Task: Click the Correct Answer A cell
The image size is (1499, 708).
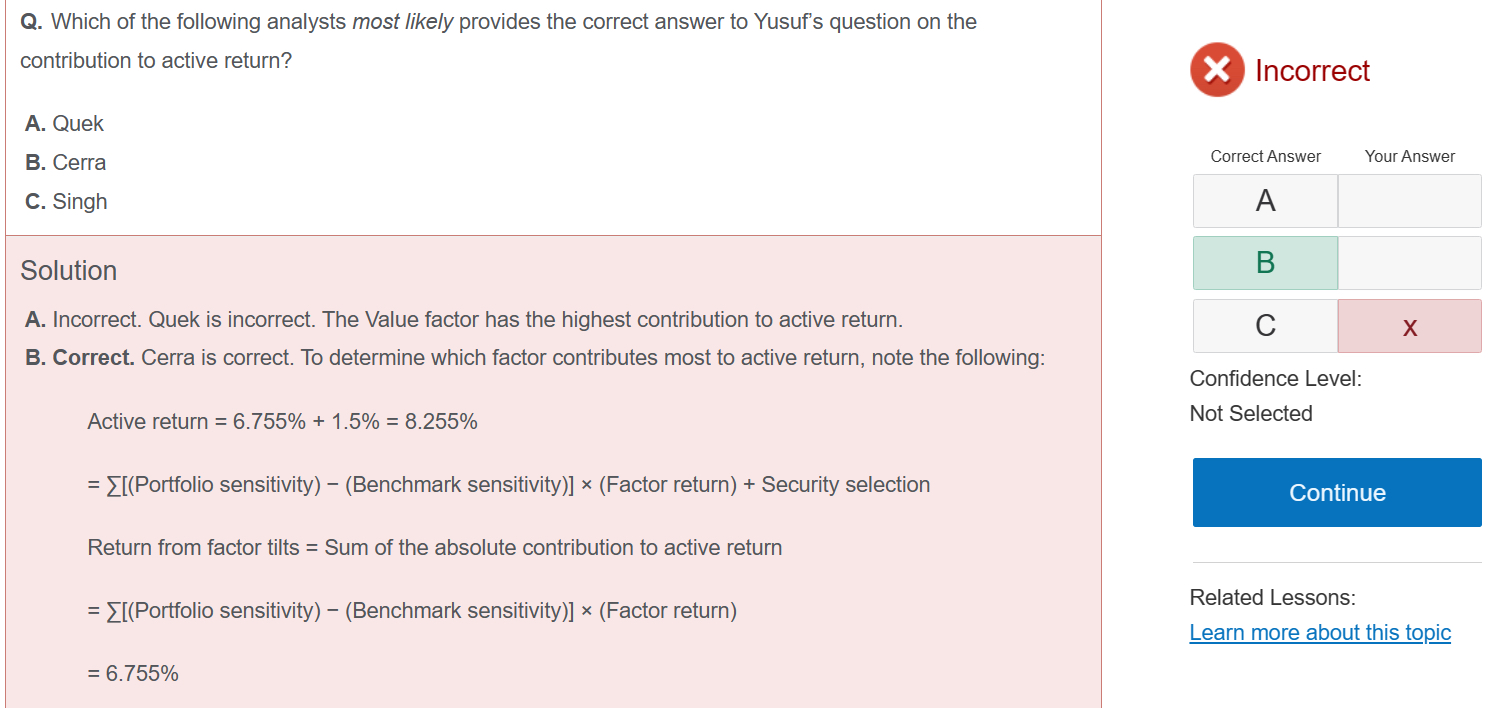Action: pyautogui.click(x=1265, y=201)
